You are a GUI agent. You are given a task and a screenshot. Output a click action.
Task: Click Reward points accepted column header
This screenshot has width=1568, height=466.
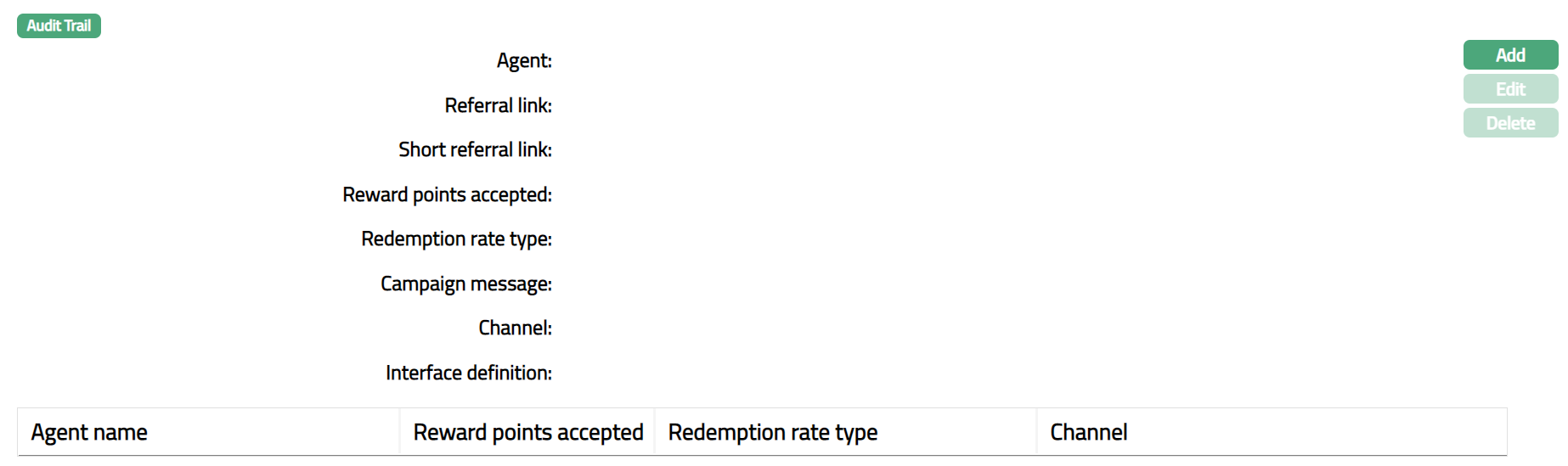tap(527, 432)
